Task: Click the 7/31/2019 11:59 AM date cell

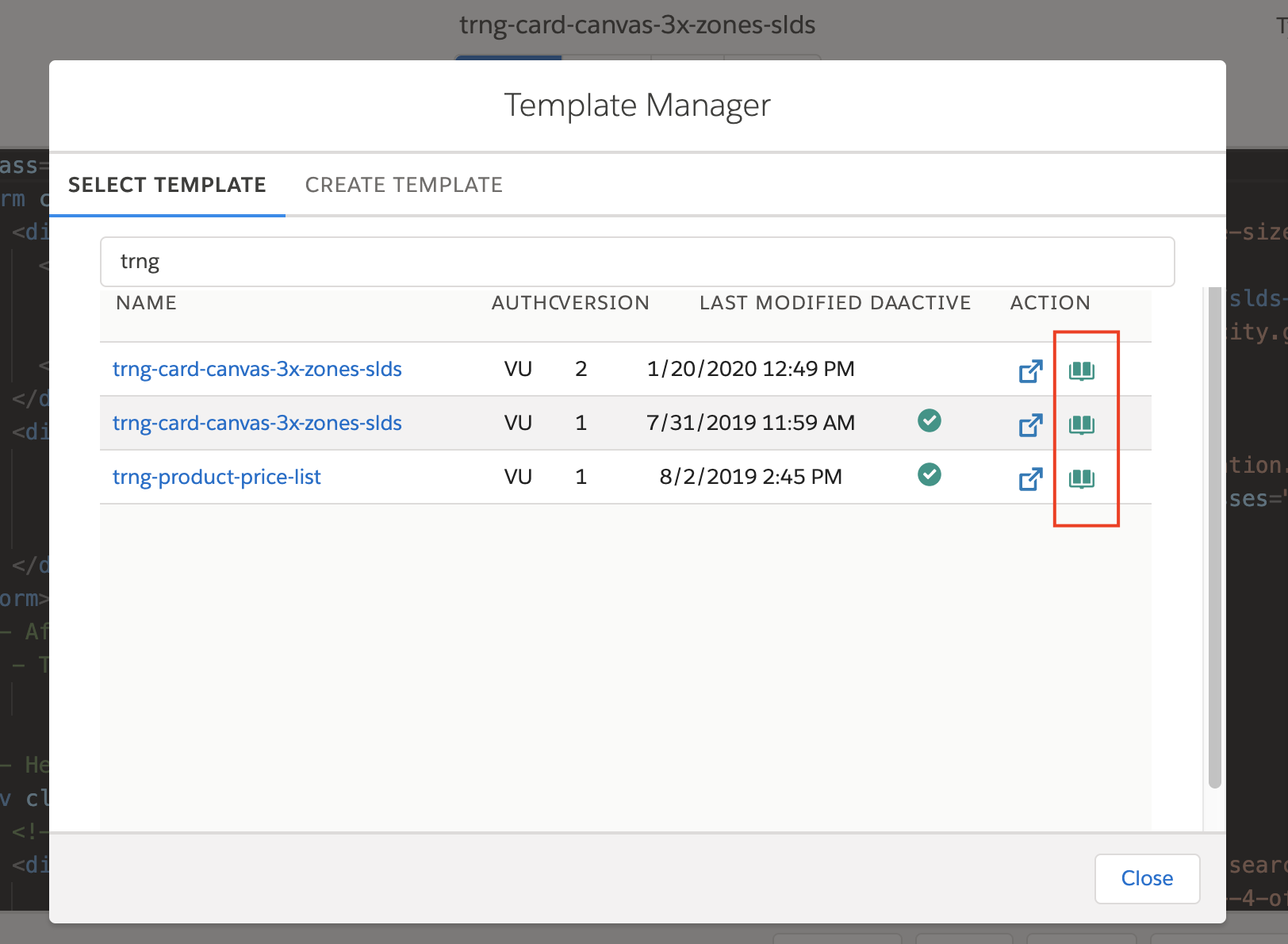Action: (750, 423)
